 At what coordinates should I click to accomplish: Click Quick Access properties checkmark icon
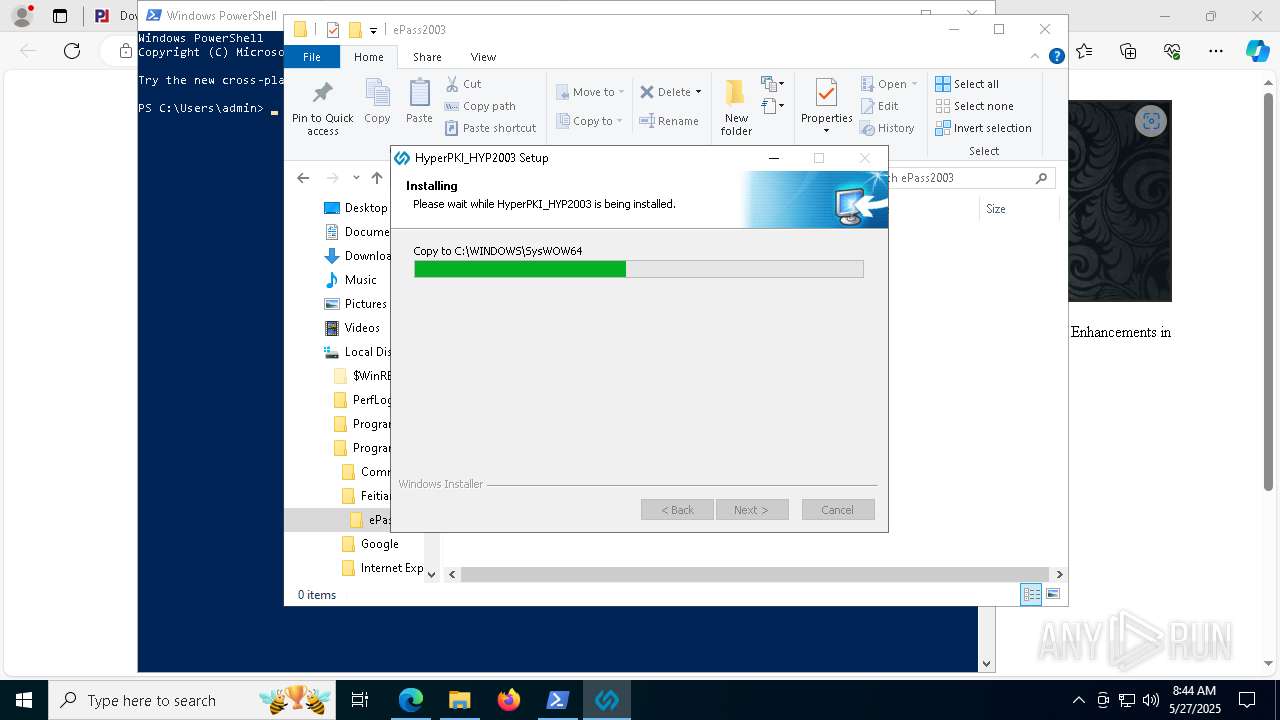(x=333, y=30)
